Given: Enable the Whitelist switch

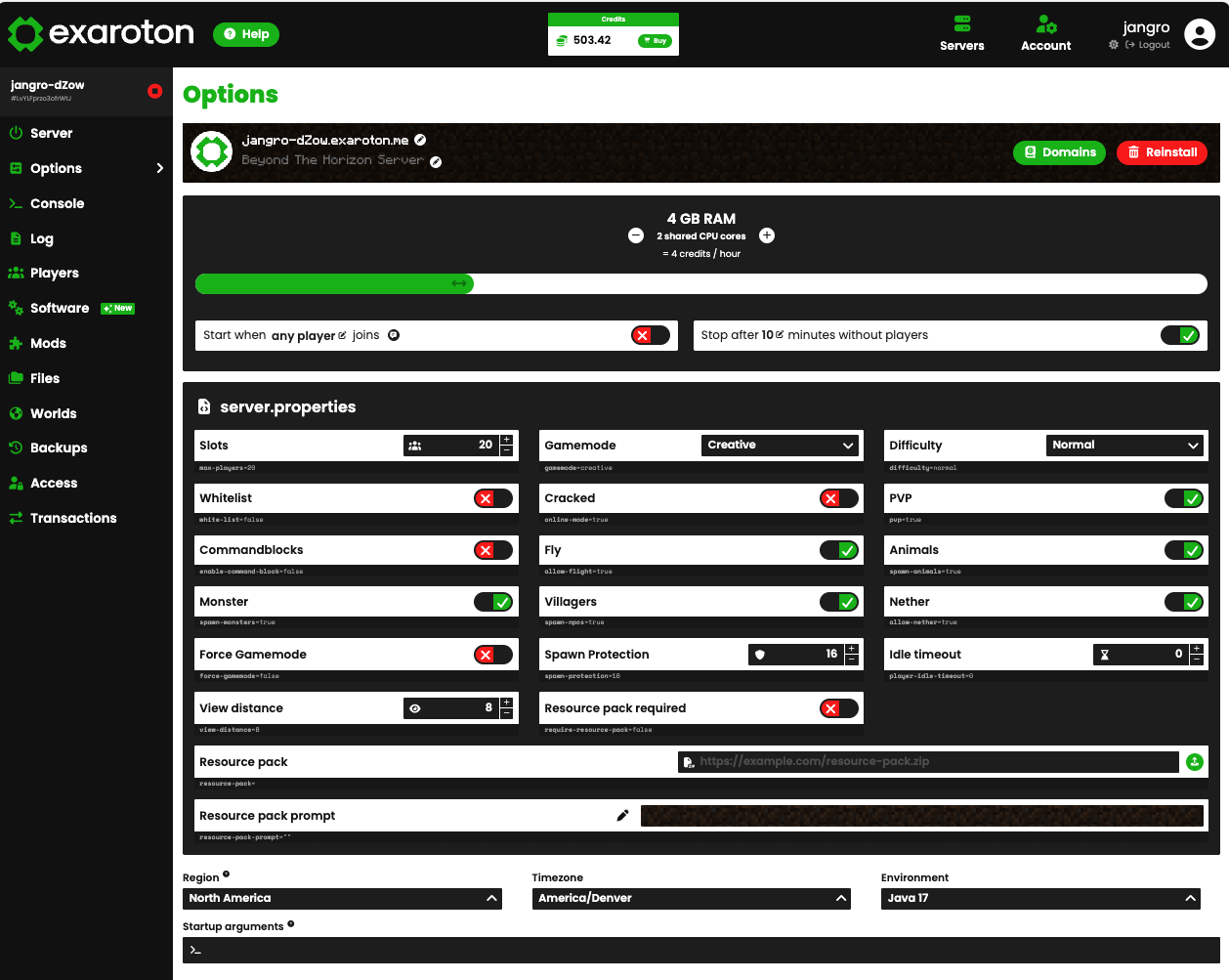Looking at the screenshot, I should pyautogui.click(x=493, y=498).
